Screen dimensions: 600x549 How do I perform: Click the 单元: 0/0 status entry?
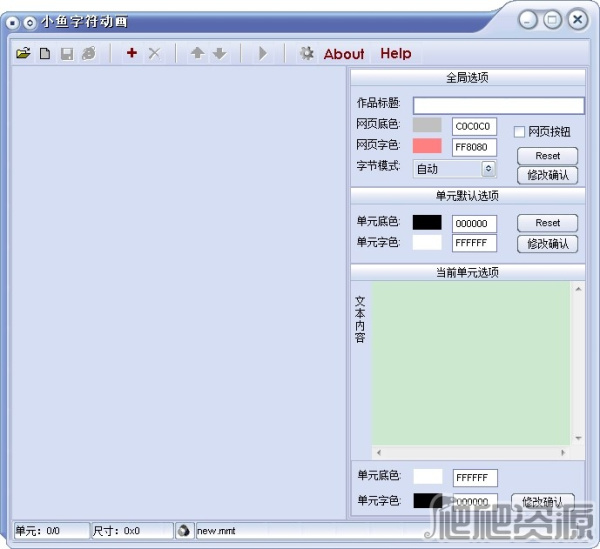click(51, 531)
